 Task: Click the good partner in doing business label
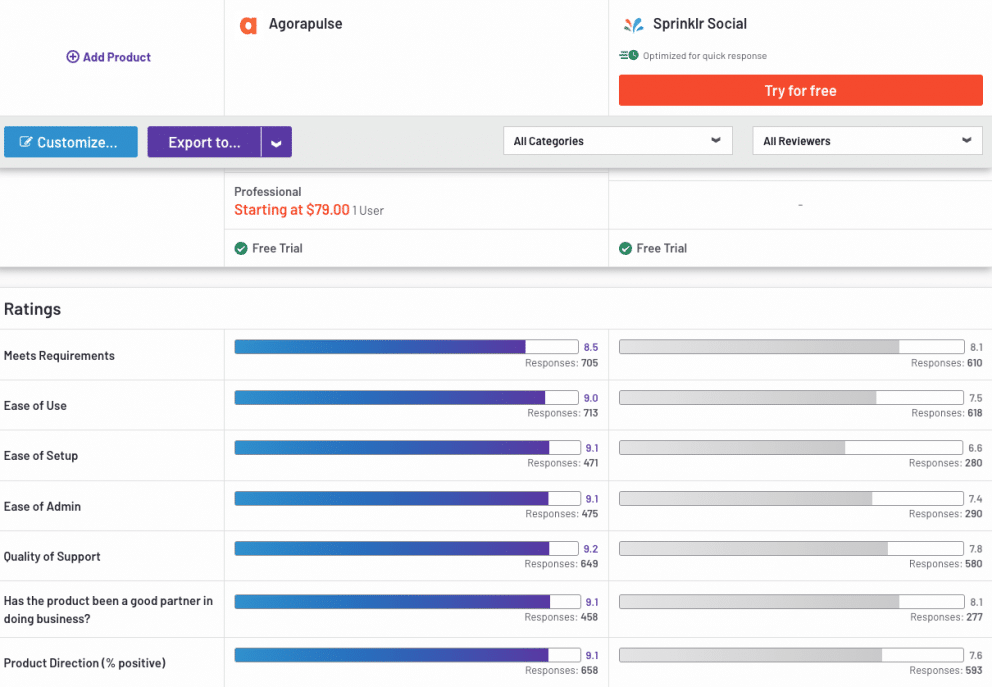108,610
